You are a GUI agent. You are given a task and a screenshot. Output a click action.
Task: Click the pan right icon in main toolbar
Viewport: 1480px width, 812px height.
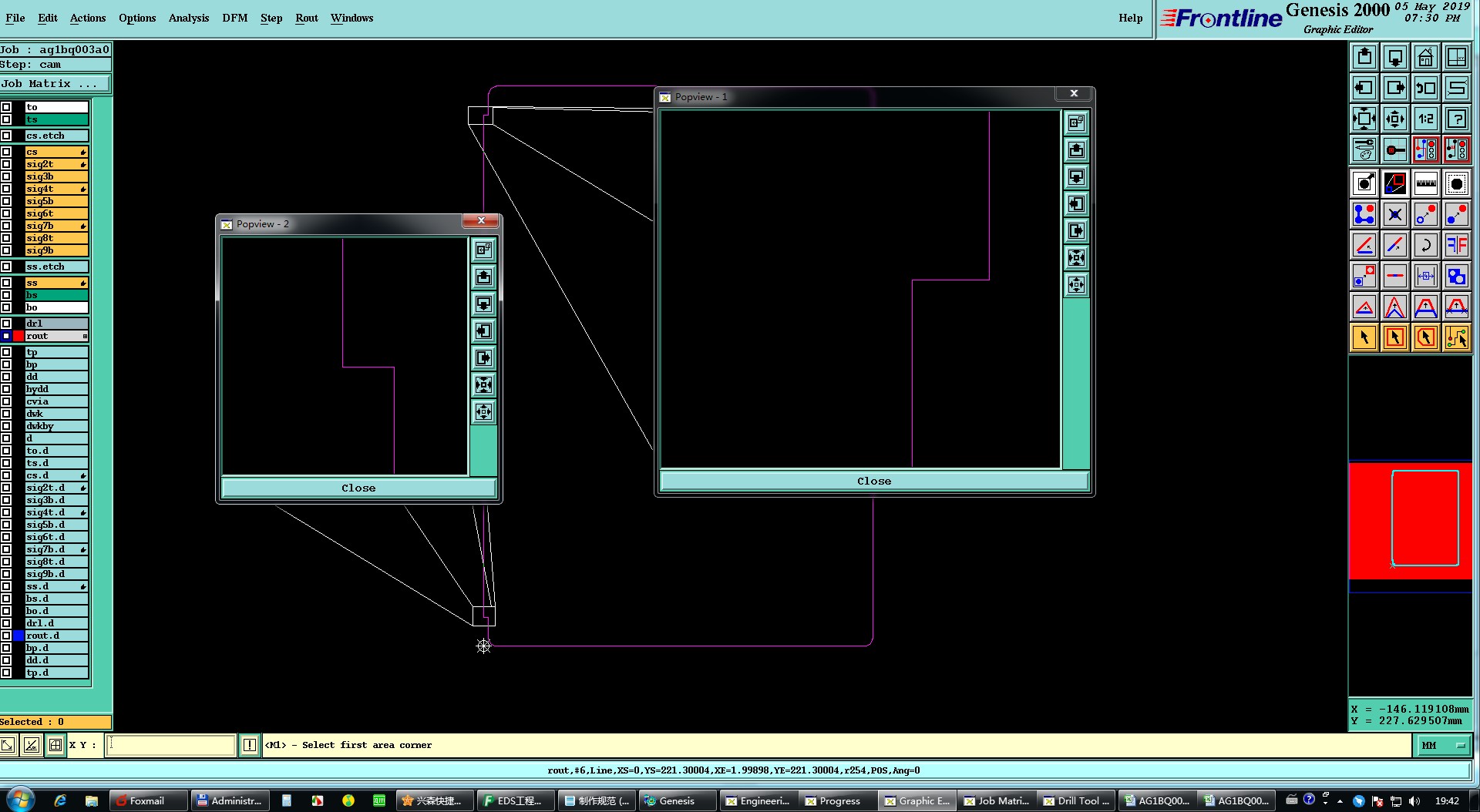click(1395, 88)
